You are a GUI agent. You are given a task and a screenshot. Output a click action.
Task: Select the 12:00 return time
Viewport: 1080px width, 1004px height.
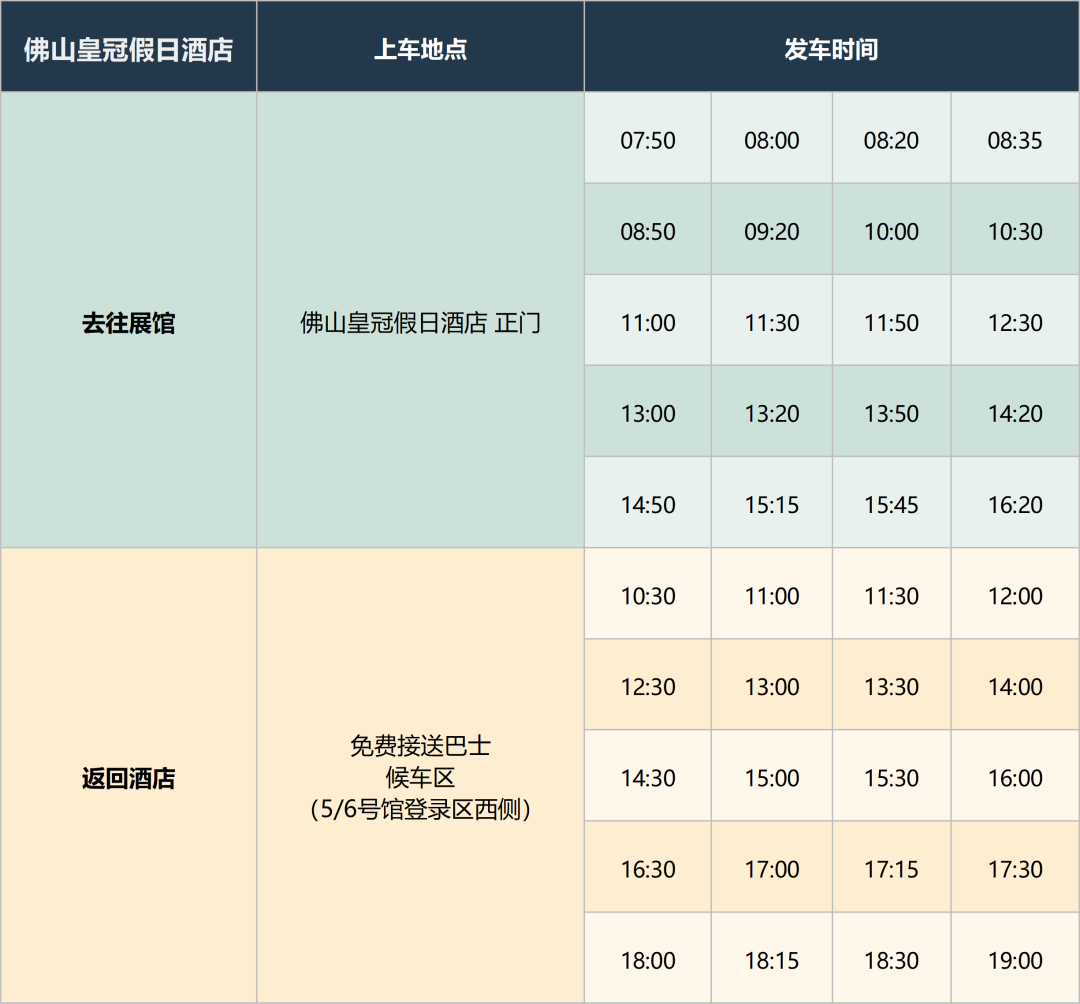point(1015,594)
